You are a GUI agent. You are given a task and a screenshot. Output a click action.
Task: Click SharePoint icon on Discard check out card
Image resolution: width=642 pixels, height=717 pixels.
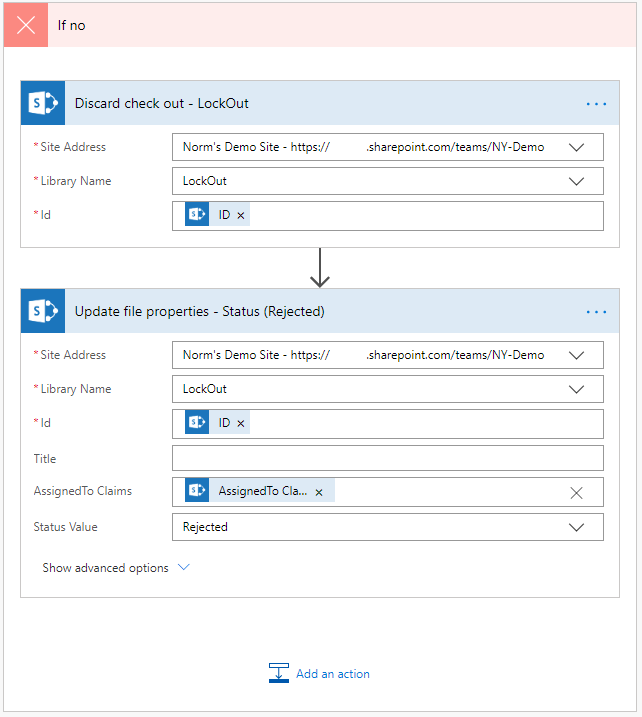[x=43, y=103]
